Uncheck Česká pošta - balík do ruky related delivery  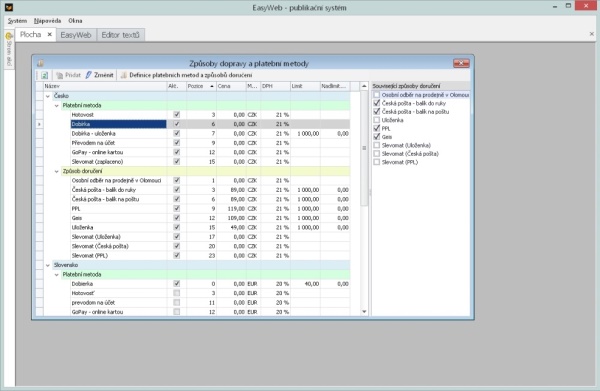(377, 103)
